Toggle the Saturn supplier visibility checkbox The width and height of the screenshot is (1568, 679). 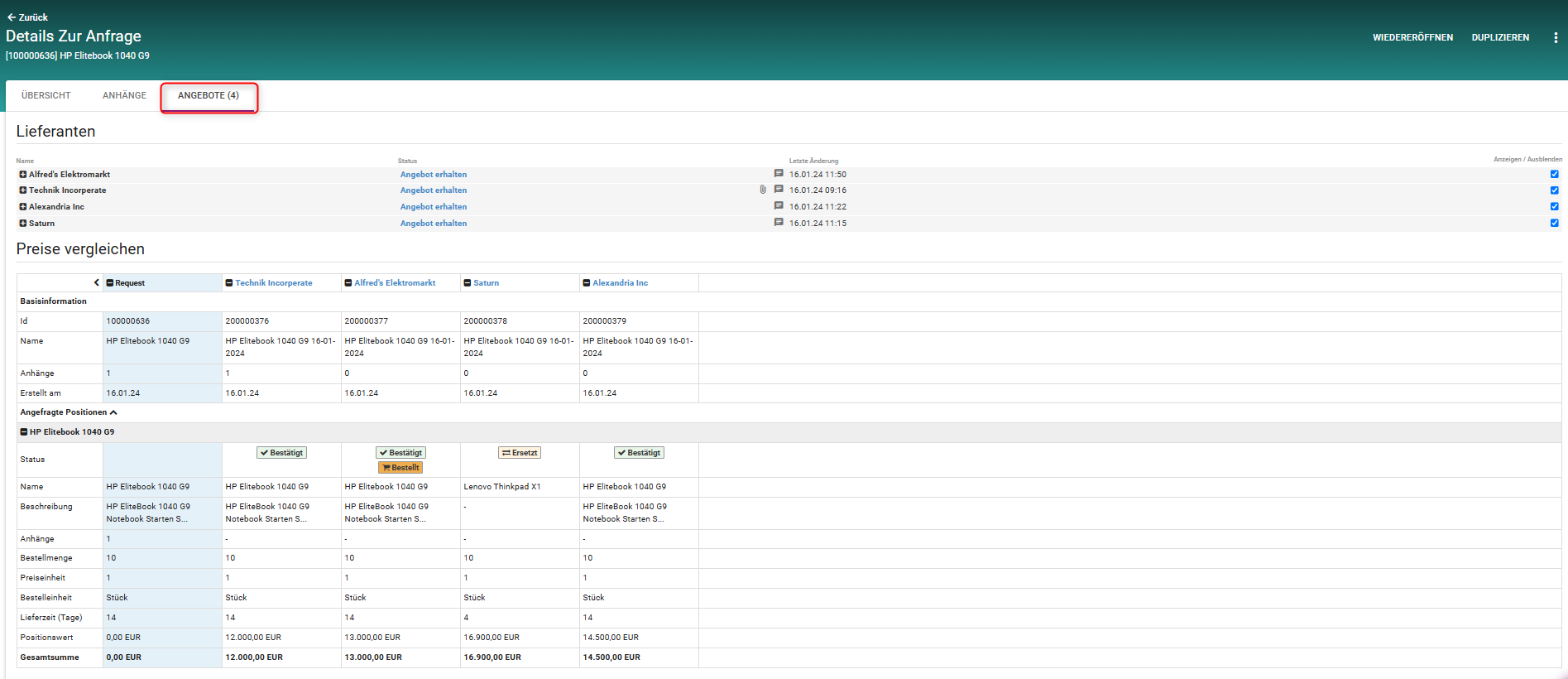1554,223
